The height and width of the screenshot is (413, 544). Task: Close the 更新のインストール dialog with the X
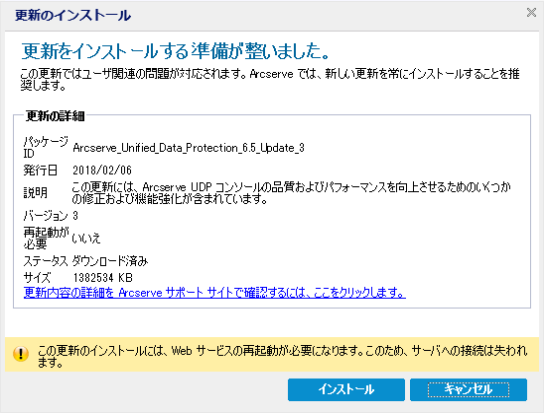[x=531, y=13]
